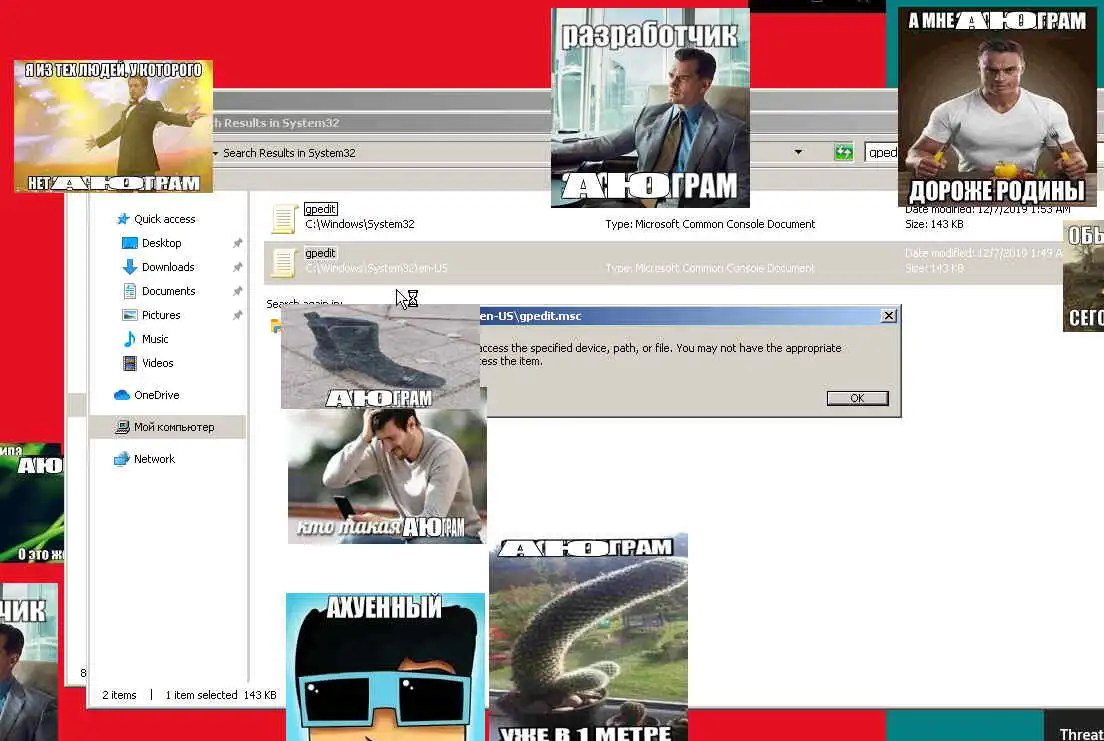Click 'Type: Microsoft Common Console Document' in System32 row
Image resolution: width=1104 pixels, height=741 pixels.
click(x=710, y=224)
